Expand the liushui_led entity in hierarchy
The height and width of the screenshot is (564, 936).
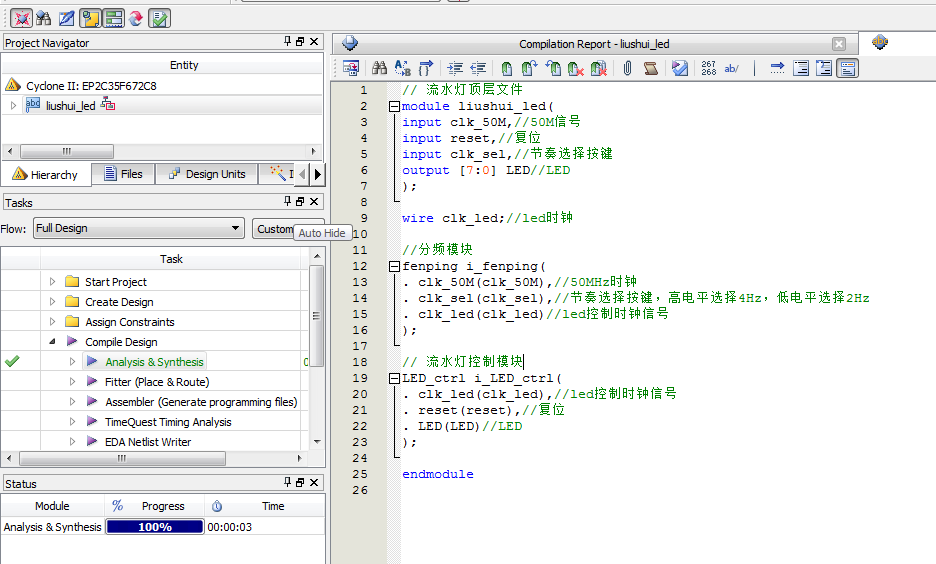coord(13,106)
